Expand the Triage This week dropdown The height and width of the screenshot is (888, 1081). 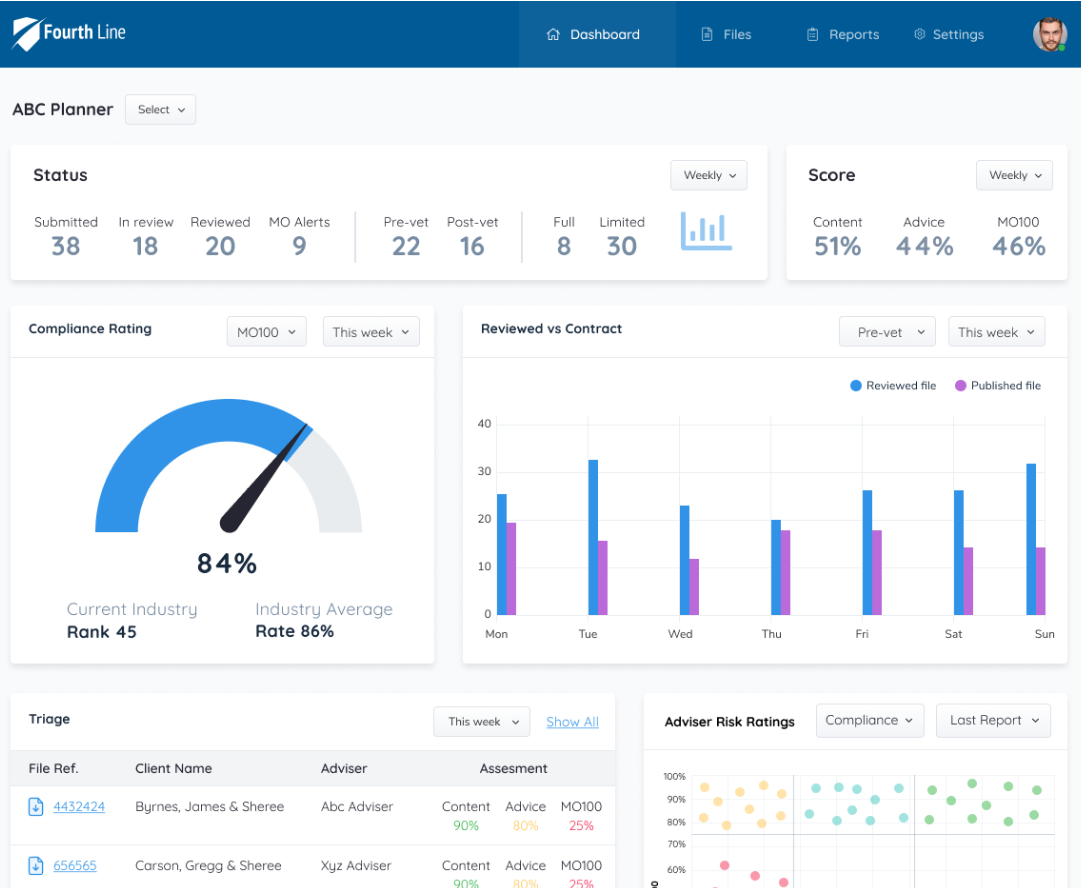(482, 722)
